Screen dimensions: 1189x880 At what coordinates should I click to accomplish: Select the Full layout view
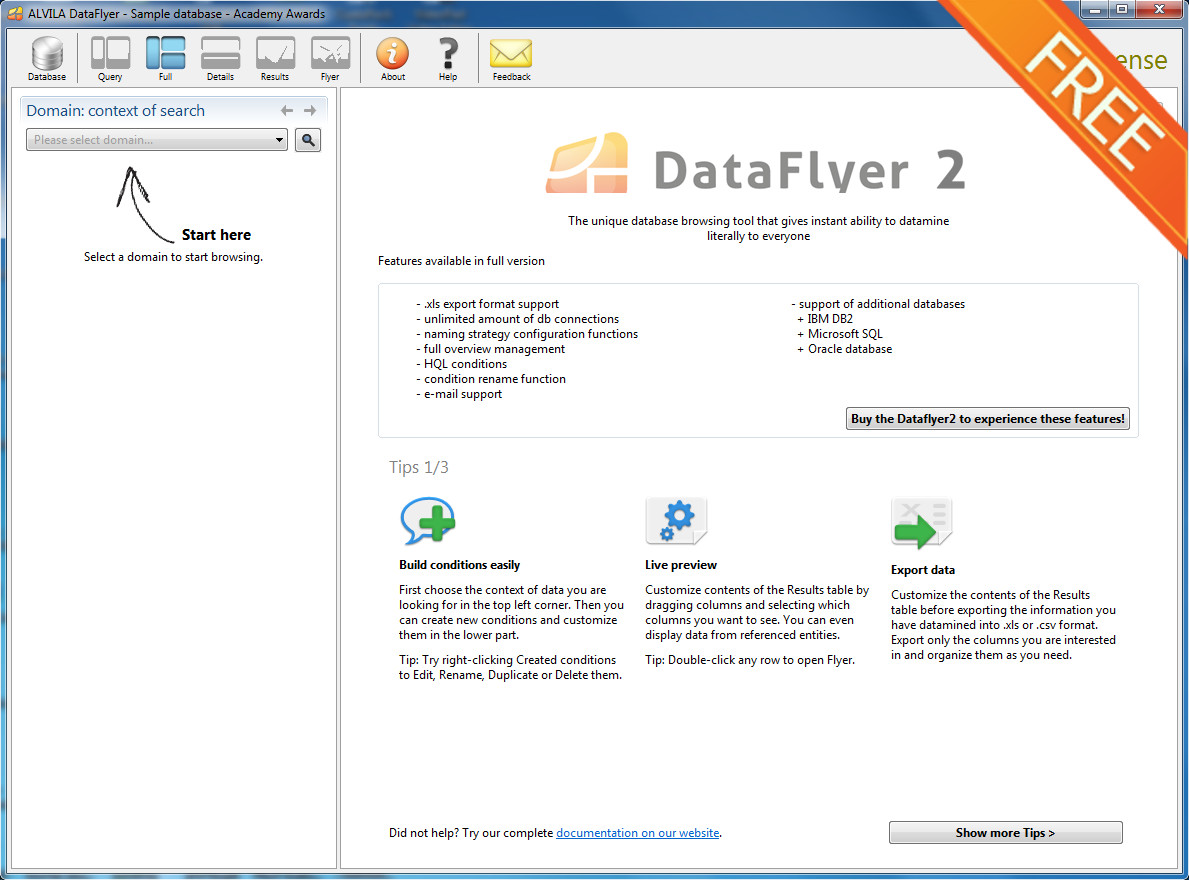(165, 58)
